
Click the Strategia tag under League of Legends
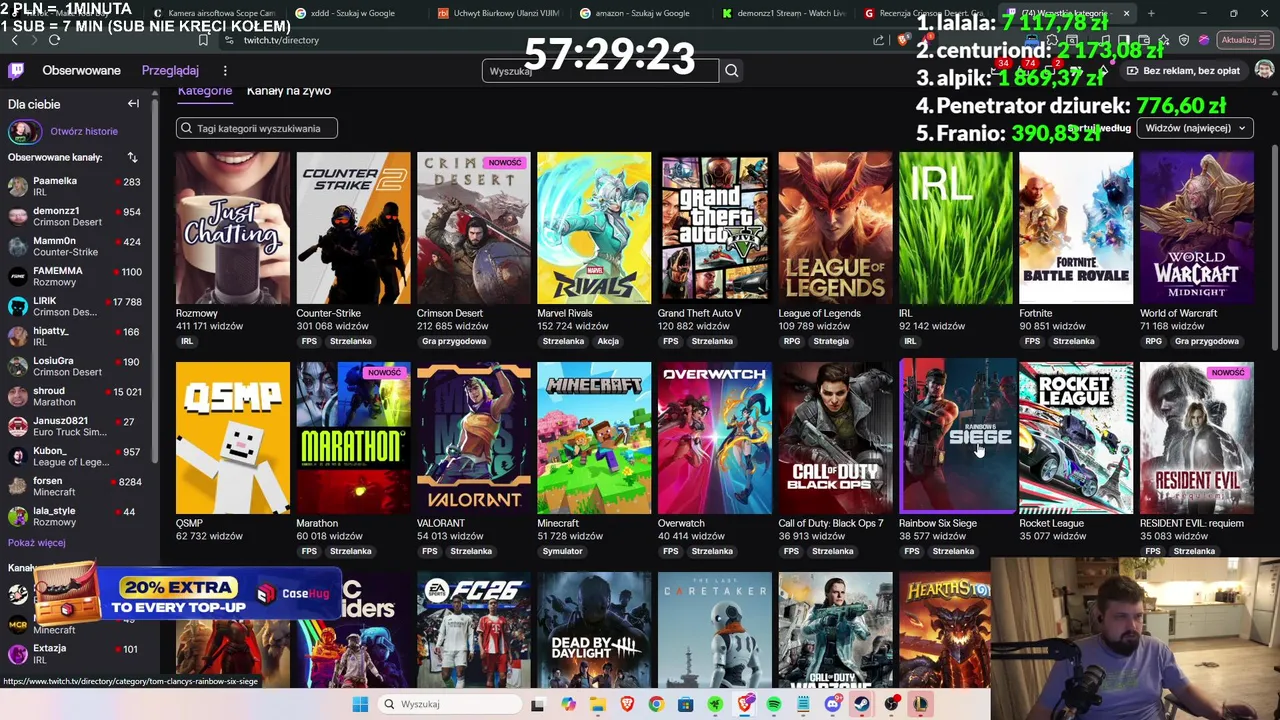point(831,341)
